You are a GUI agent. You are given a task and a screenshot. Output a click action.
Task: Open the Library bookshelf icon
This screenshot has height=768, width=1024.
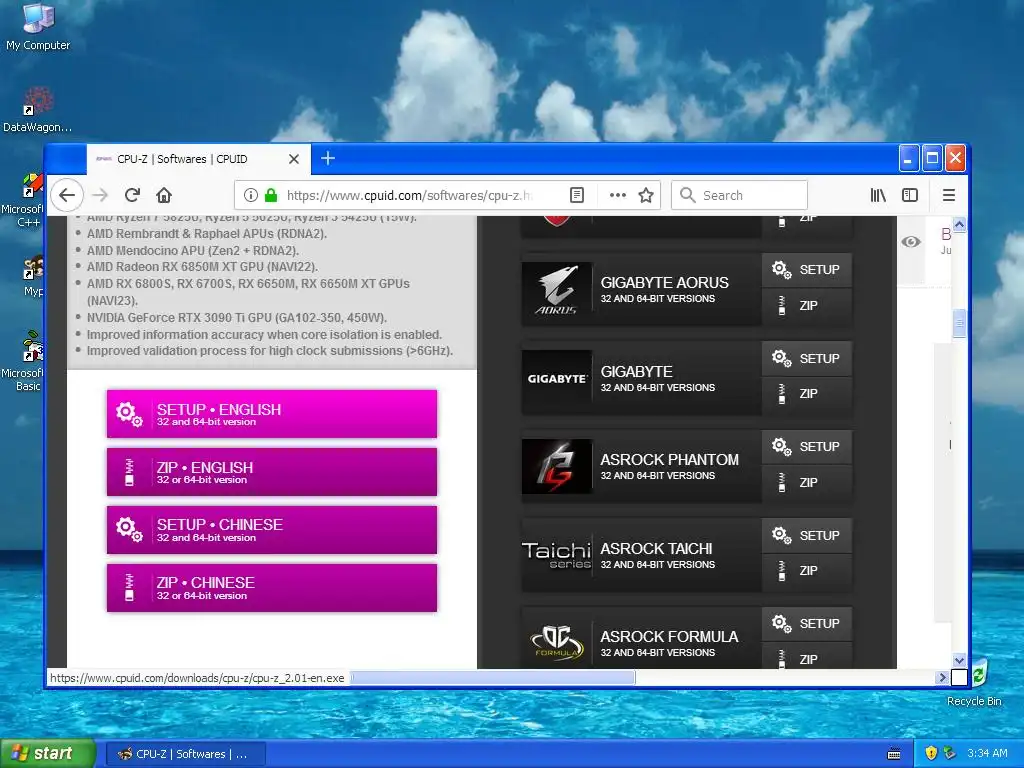tap(878, 195)
